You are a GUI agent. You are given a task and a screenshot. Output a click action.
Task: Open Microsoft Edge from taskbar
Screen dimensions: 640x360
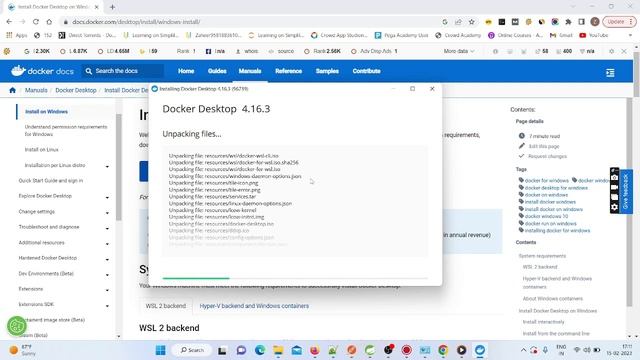260,350
